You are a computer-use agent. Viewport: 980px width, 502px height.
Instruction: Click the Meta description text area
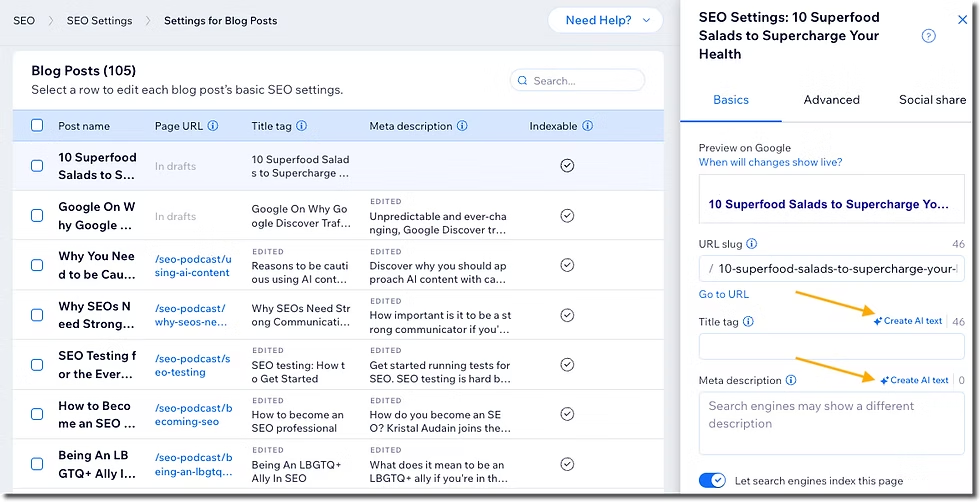point(831,423)
